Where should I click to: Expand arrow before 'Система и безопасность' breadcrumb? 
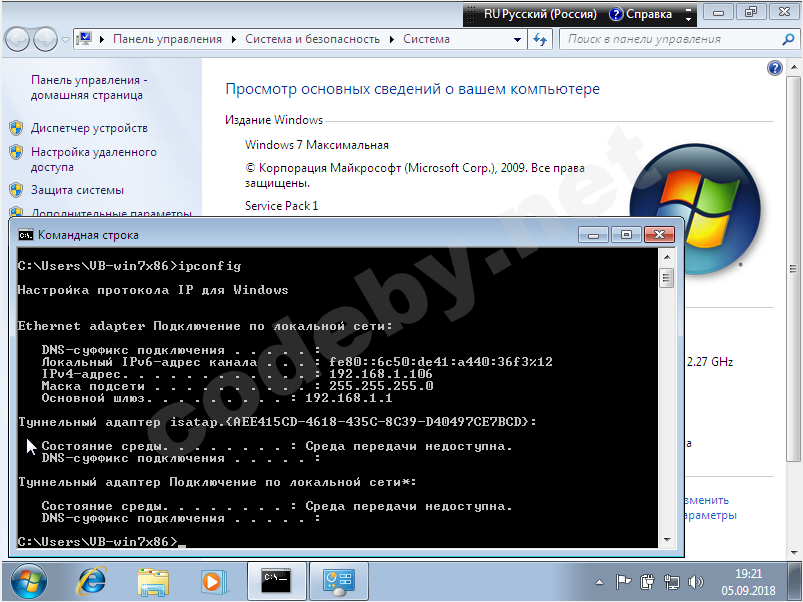click(234, 39)
